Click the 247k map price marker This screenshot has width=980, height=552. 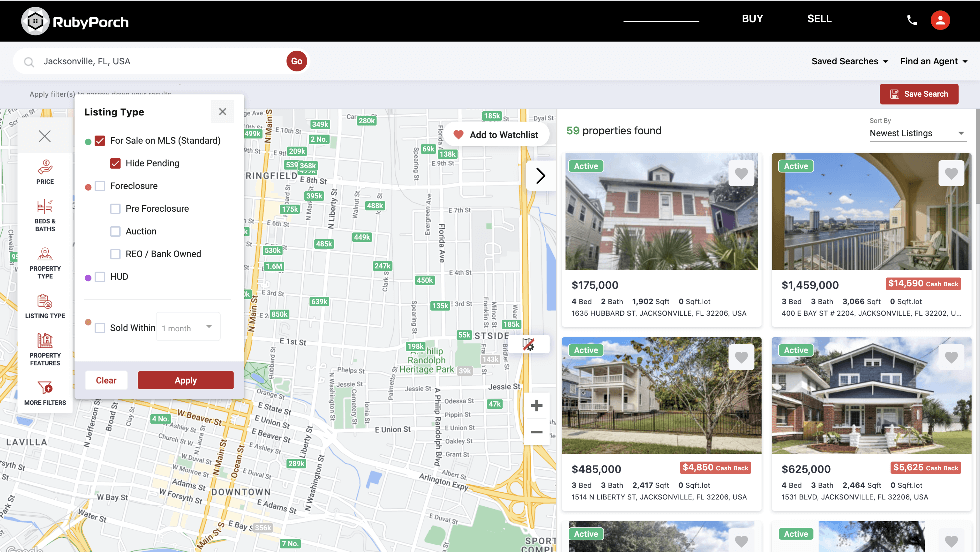382,266
